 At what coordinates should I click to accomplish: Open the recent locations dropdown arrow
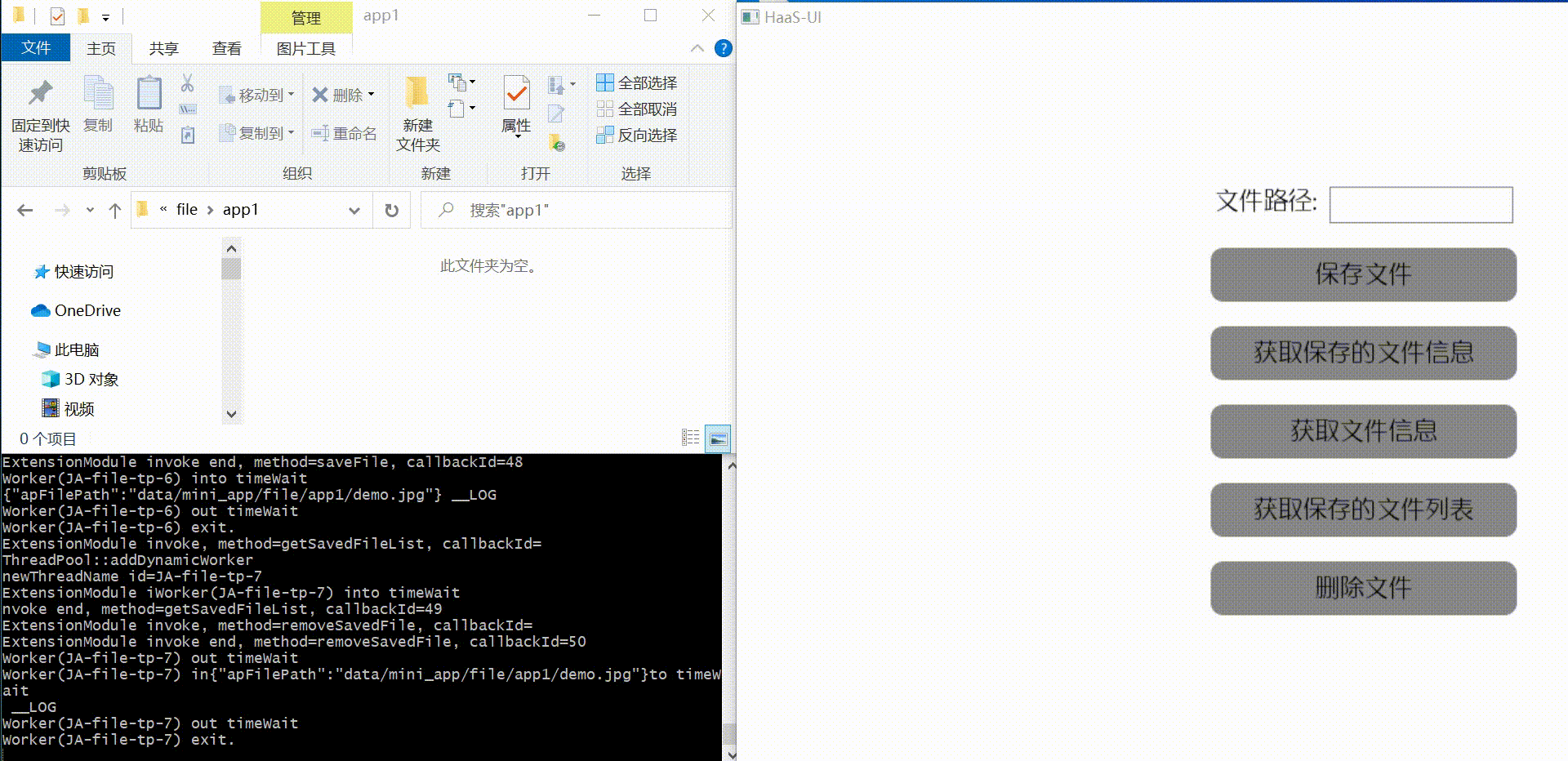90,211
